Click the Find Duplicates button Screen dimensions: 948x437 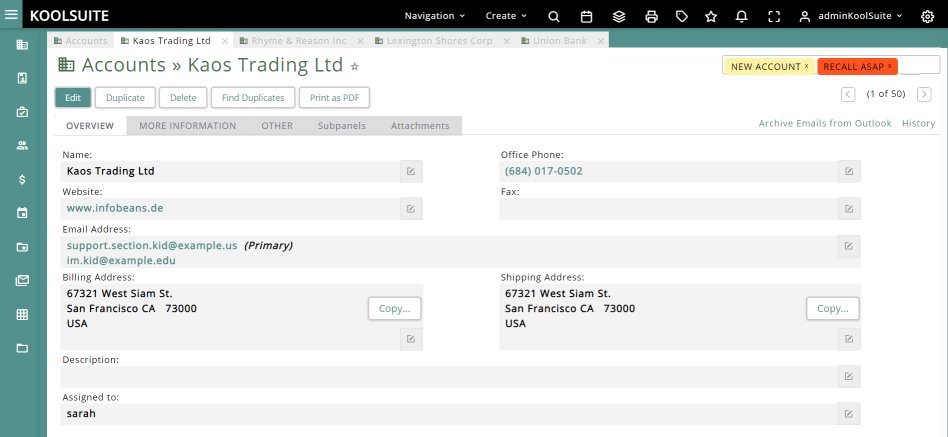(254, 98)
